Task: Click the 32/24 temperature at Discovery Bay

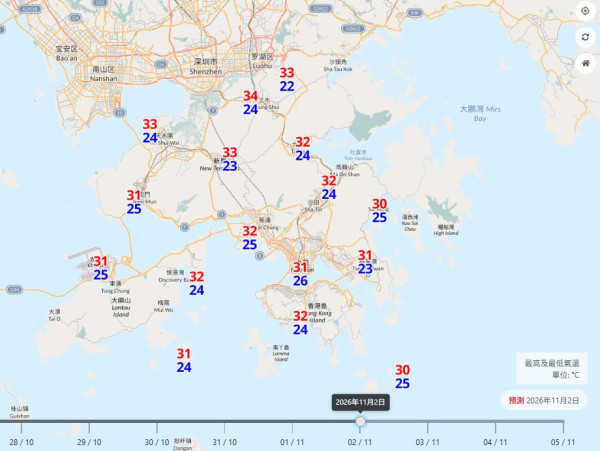Action: (x=197, y=283)
